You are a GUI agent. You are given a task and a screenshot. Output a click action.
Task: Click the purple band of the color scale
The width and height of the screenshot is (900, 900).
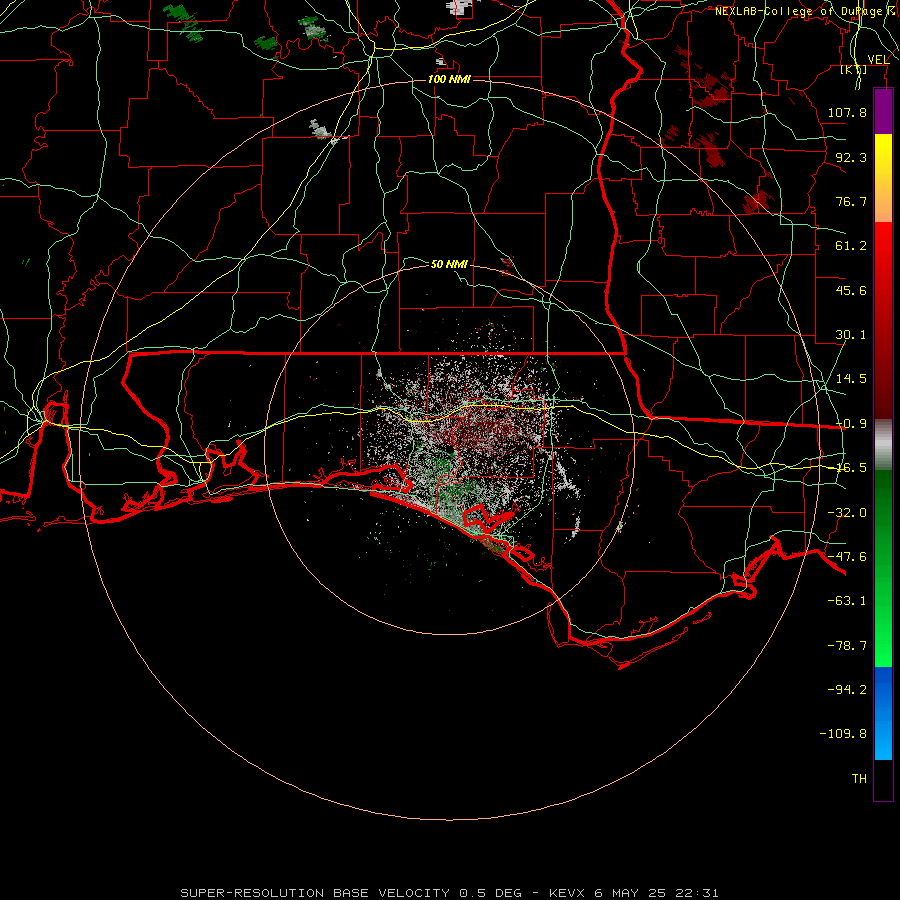[883, 111]
